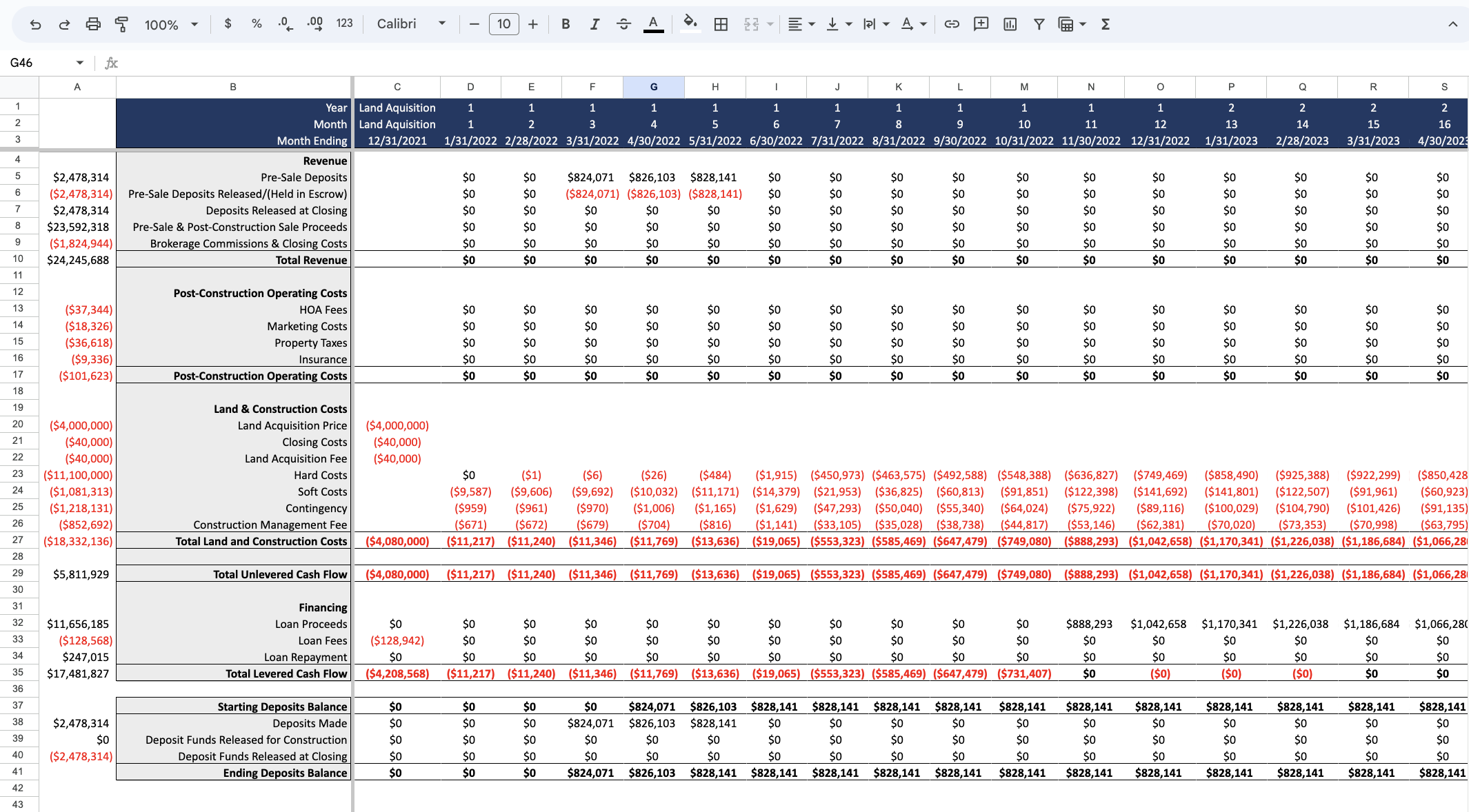Toggle bold formatting
Screen dimensions: 1469x812
tap(566, 24)
